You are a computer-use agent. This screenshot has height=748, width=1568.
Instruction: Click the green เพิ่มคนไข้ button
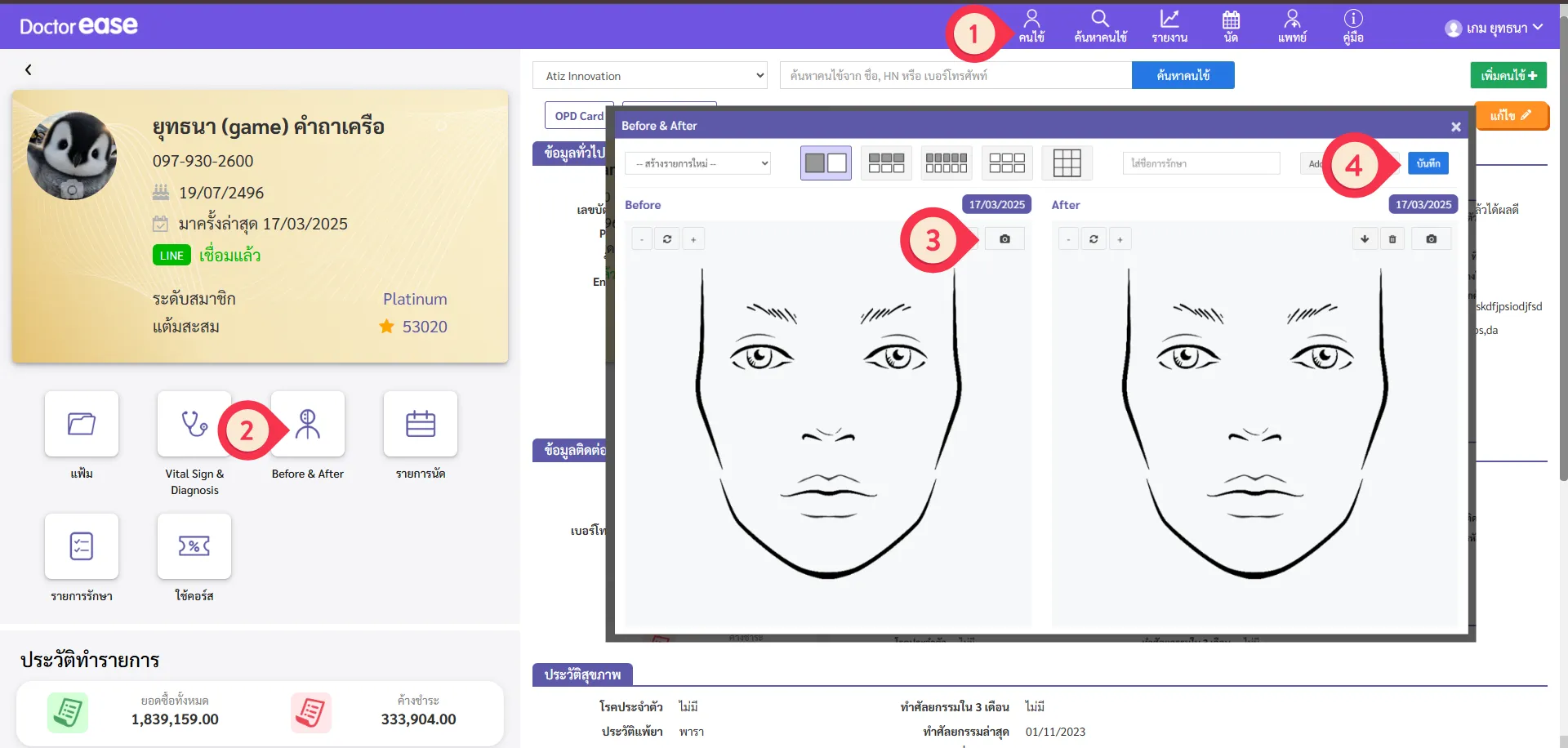(1508, 75)
